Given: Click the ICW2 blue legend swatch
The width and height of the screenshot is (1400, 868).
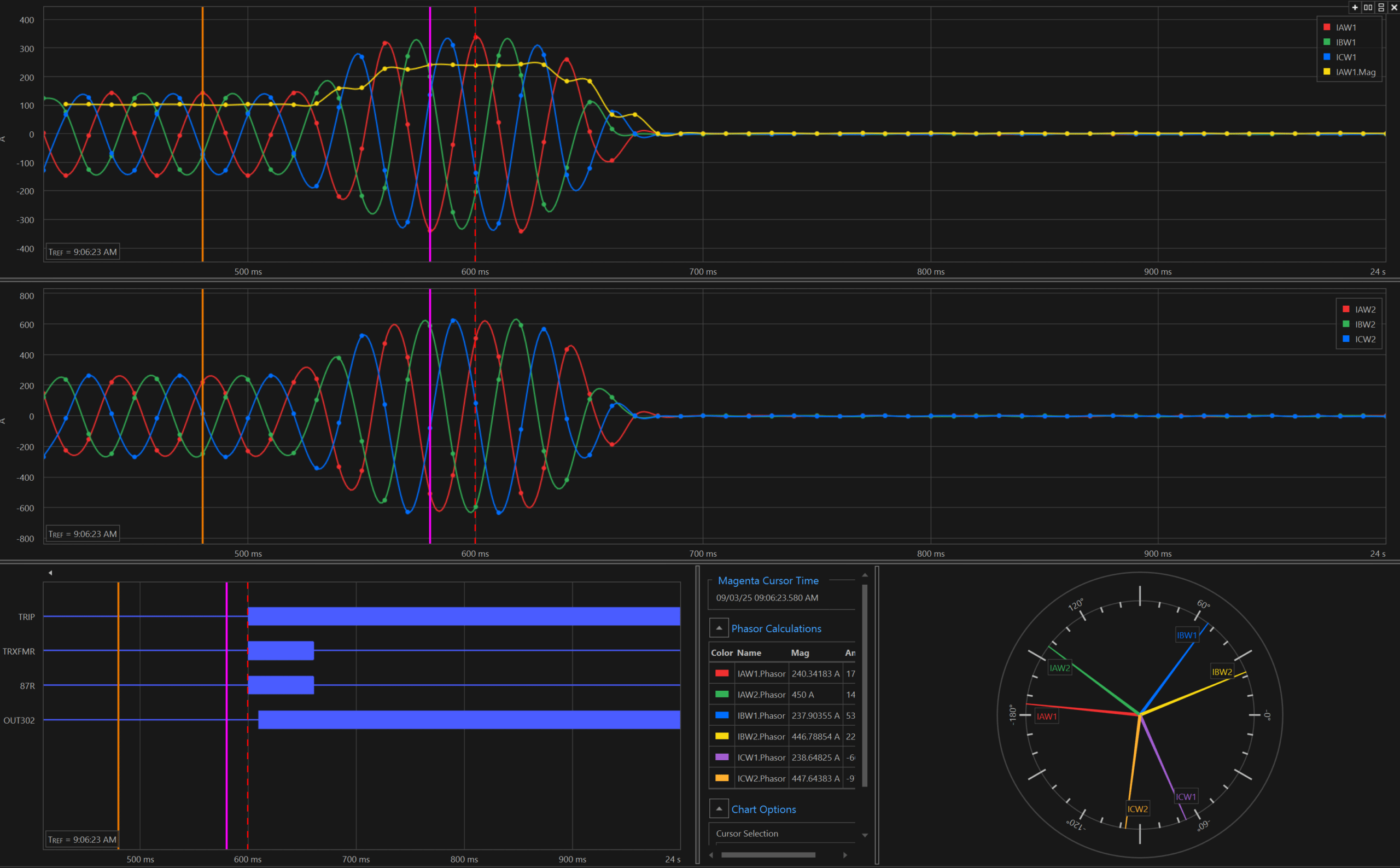Looking at the screenshot, I should (1346, 339).
